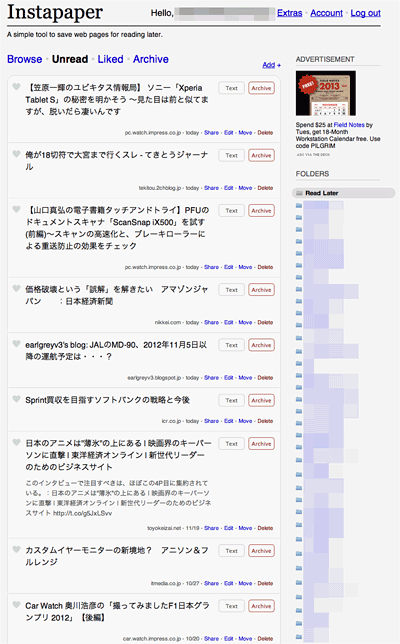Open the Xperia Tablet S article title
Image resolution: width=400 pixels, height=644 pixels.
click(117, 100)
